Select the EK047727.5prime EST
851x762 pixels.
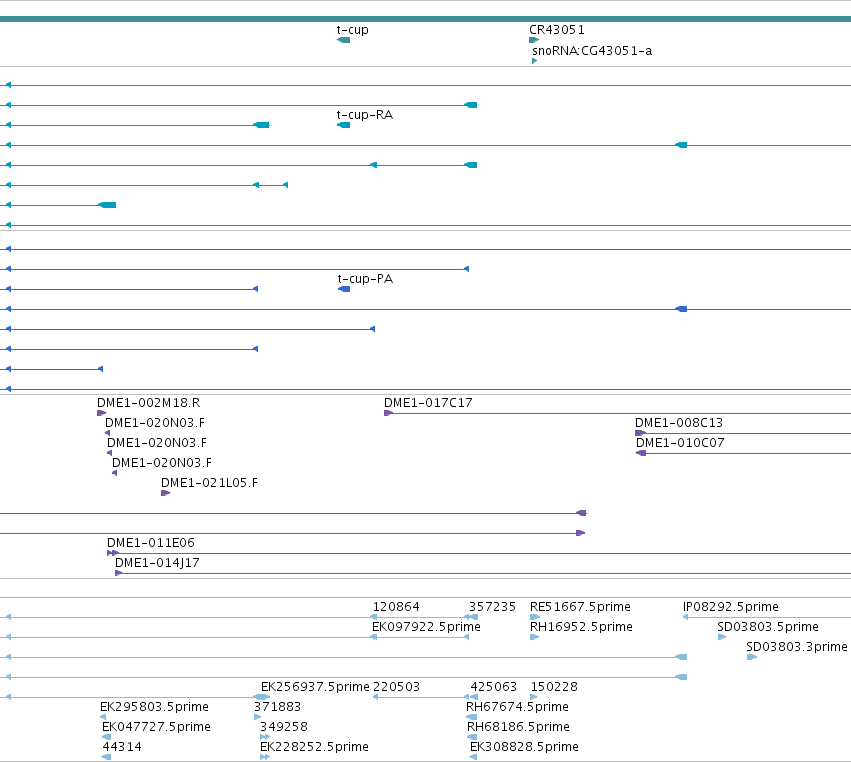click(156, 727)
